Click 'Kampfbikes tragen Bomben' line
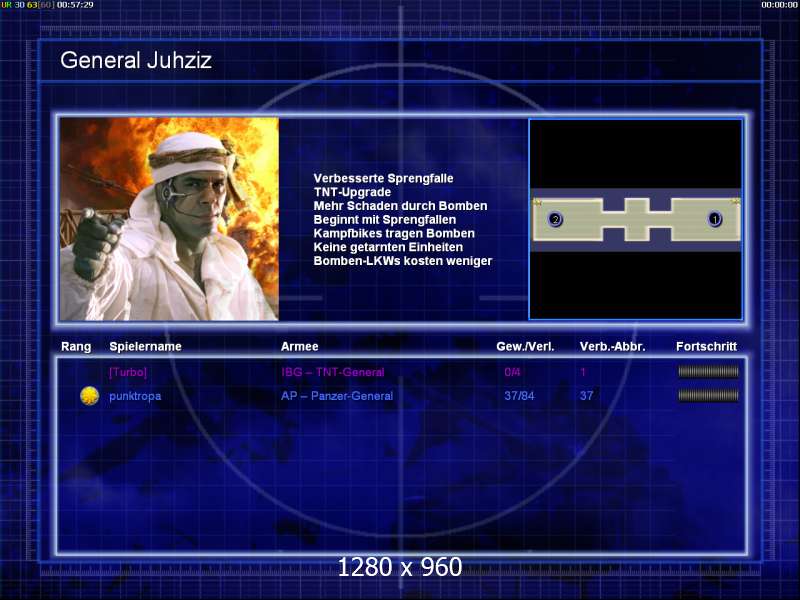Viewport: 800px width, 600px height. point(394,233)
